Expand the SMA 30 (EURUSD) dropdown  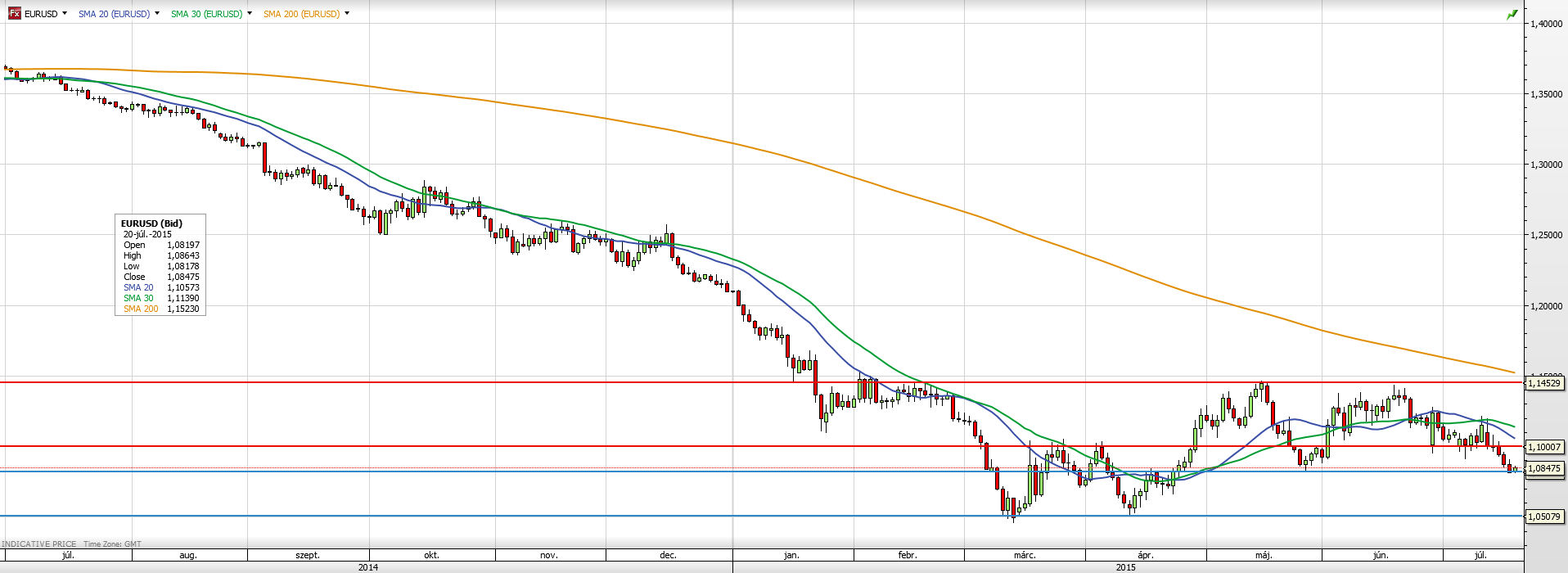[250, 14]
